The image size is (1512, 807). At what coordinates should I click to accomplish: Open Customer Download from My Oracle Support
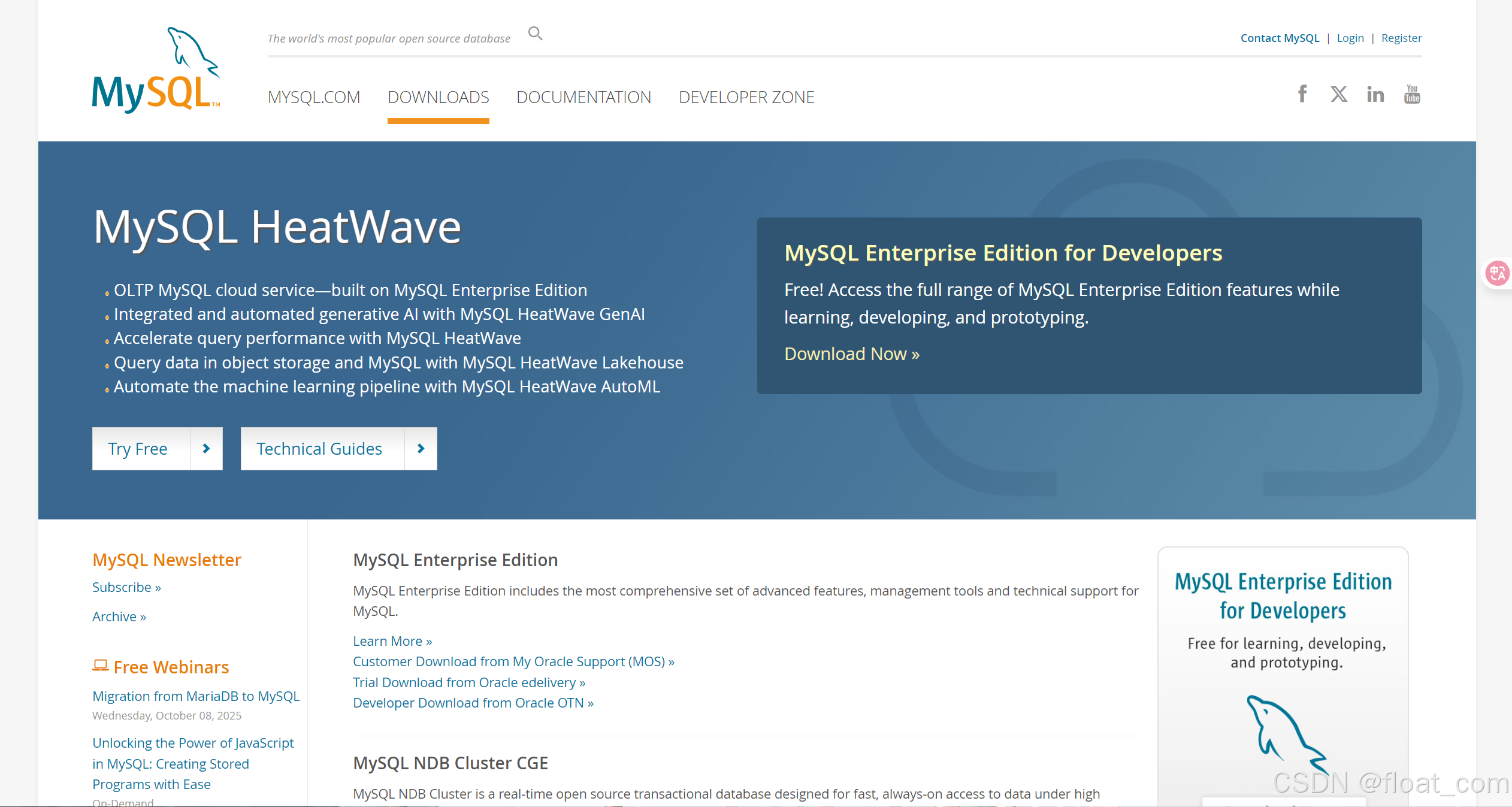click(513, 661)
